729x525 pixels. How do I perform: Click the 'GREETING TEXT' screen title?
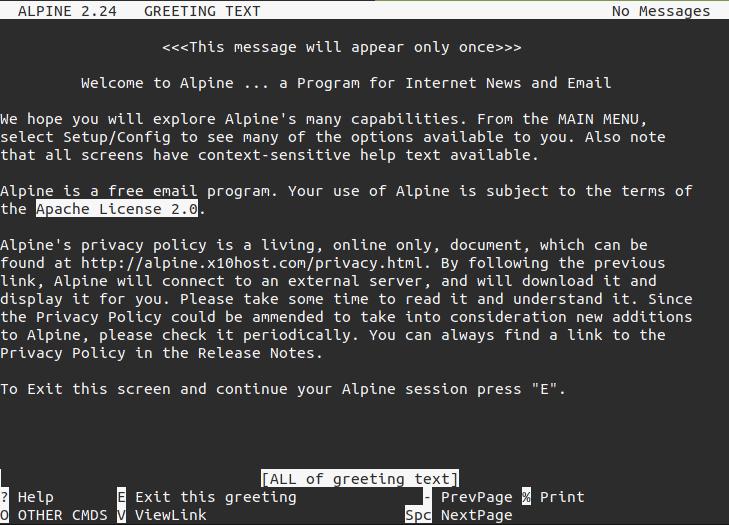(x=202, y=11)
